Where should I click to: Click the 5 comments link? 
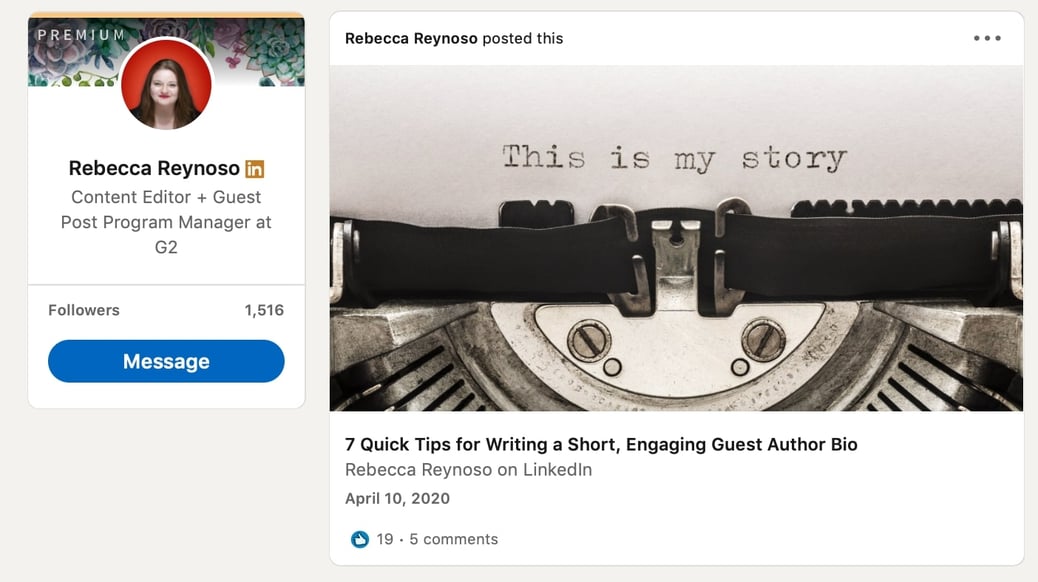click(x=452, y=538)
